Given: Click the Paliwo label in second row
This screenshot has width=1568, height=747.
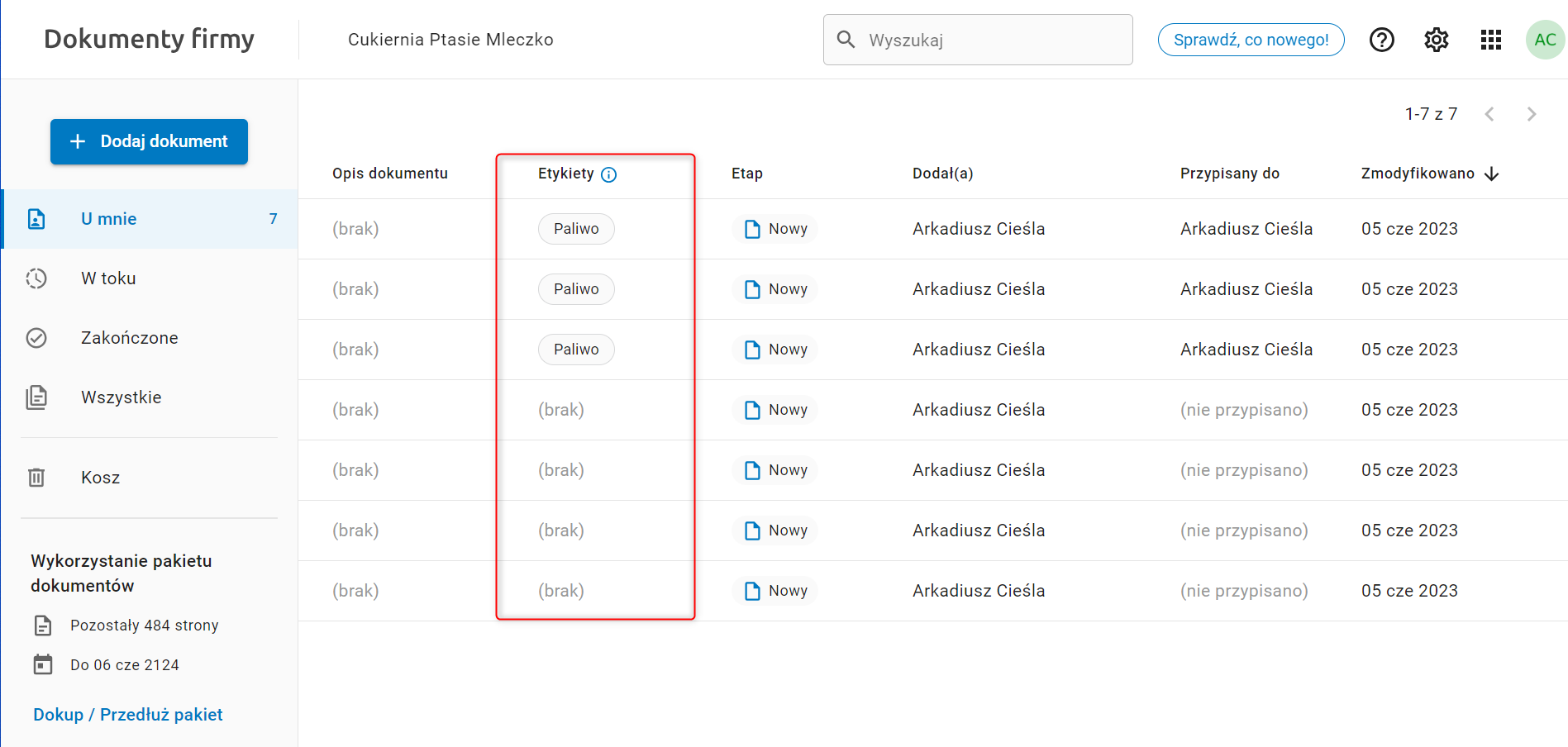Looking at the screenshot, I should 576,289.
